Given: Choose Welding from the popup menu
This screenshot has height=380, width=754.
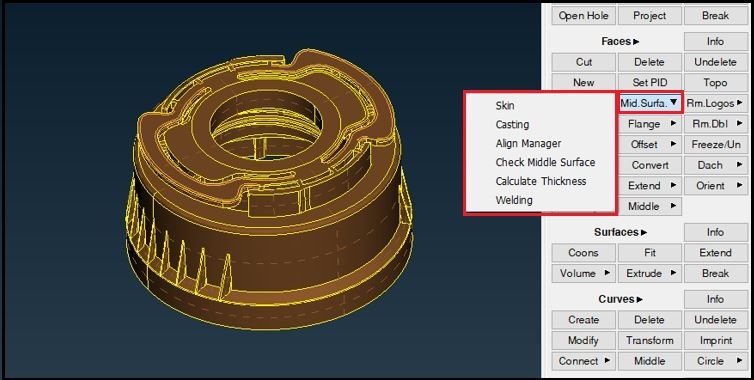Looking at the screenshot, I should pos(514,200).
